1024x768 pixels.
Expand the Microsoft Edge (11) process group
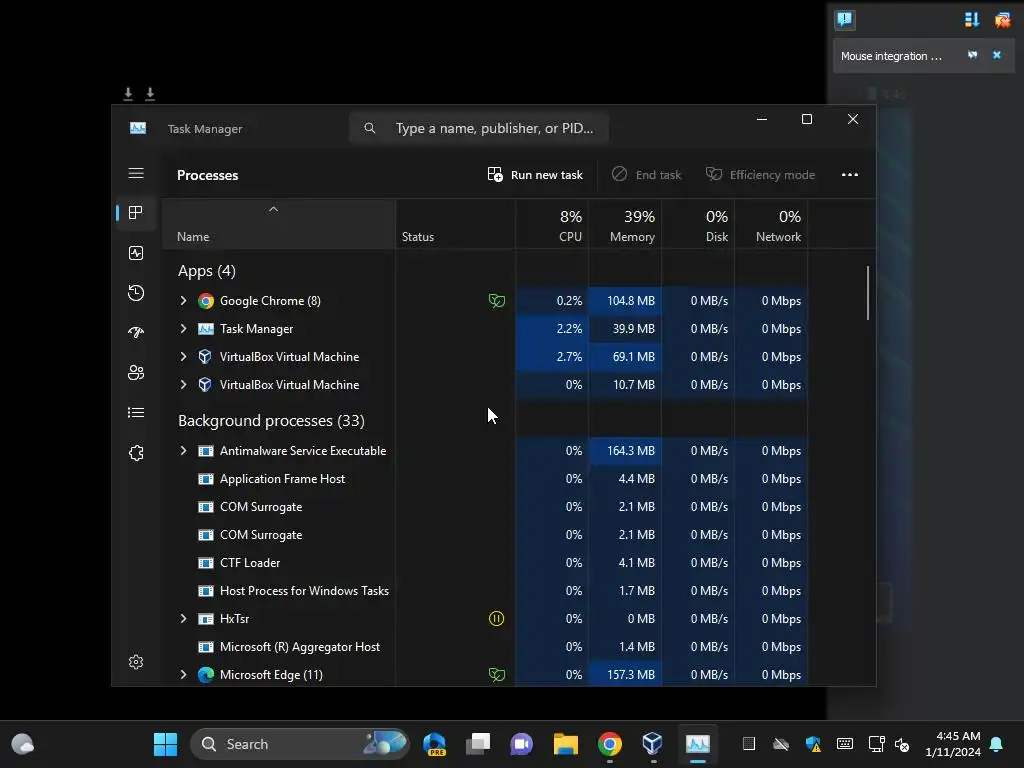(184, 675)
